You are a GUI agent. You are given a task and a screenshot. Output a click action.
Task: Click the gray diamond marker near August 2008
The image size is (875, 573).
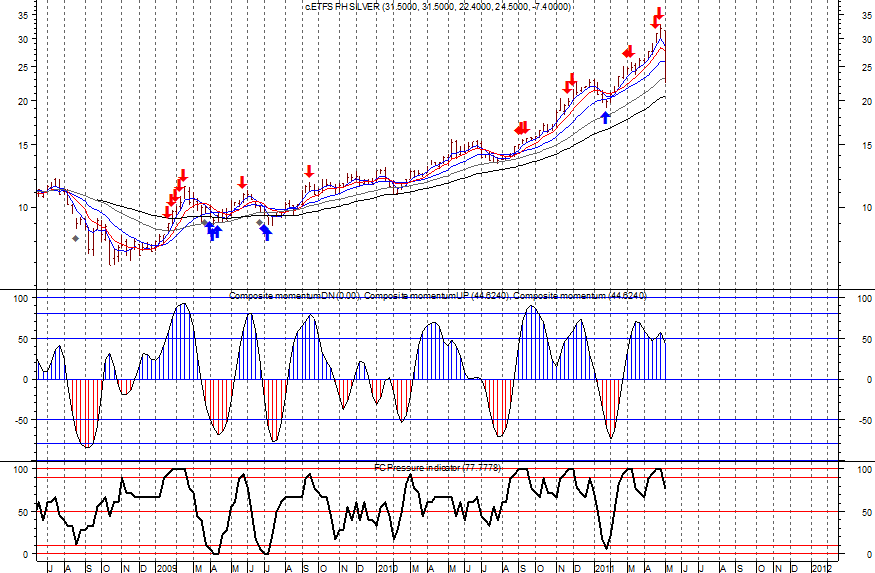pos(75,239)
